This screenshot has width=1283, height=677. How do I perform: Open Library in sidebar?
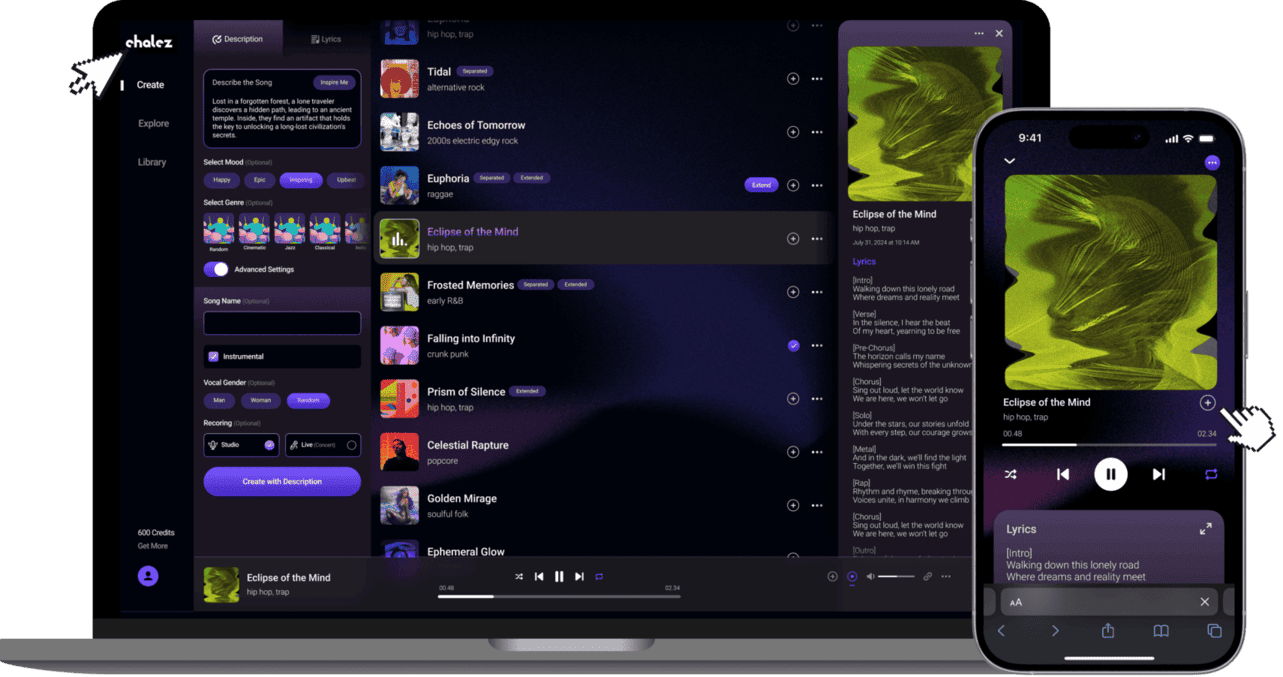pyautogui.click(x=152, y=162)
